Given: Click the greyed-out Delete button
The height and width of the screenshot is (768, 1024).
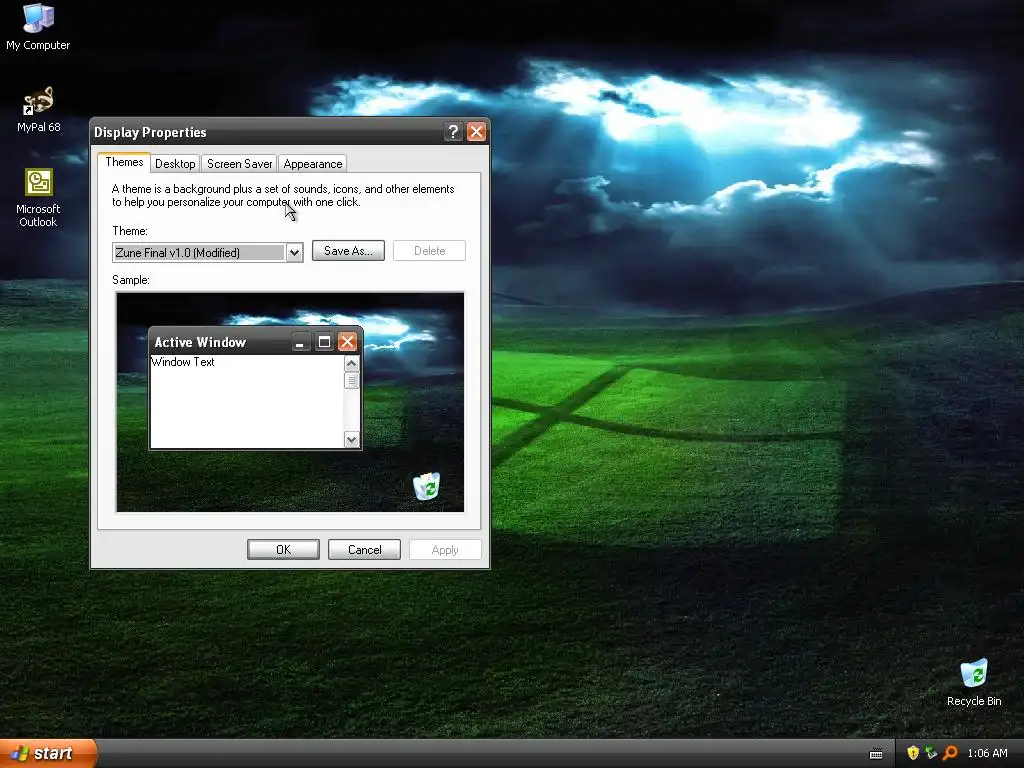Looking at the screenshot, I should click(x=429, y=251).
